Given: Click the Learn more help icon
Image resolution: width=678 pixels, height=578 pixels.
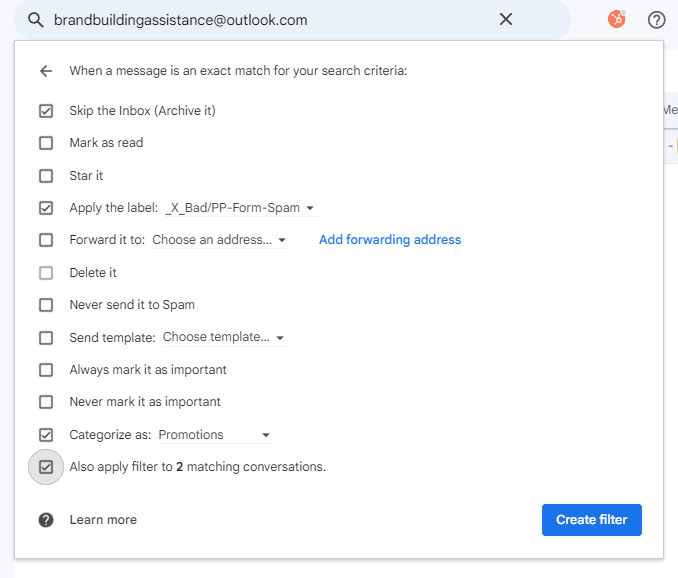Looking at the screenshot, I should [x=45, y=520].
